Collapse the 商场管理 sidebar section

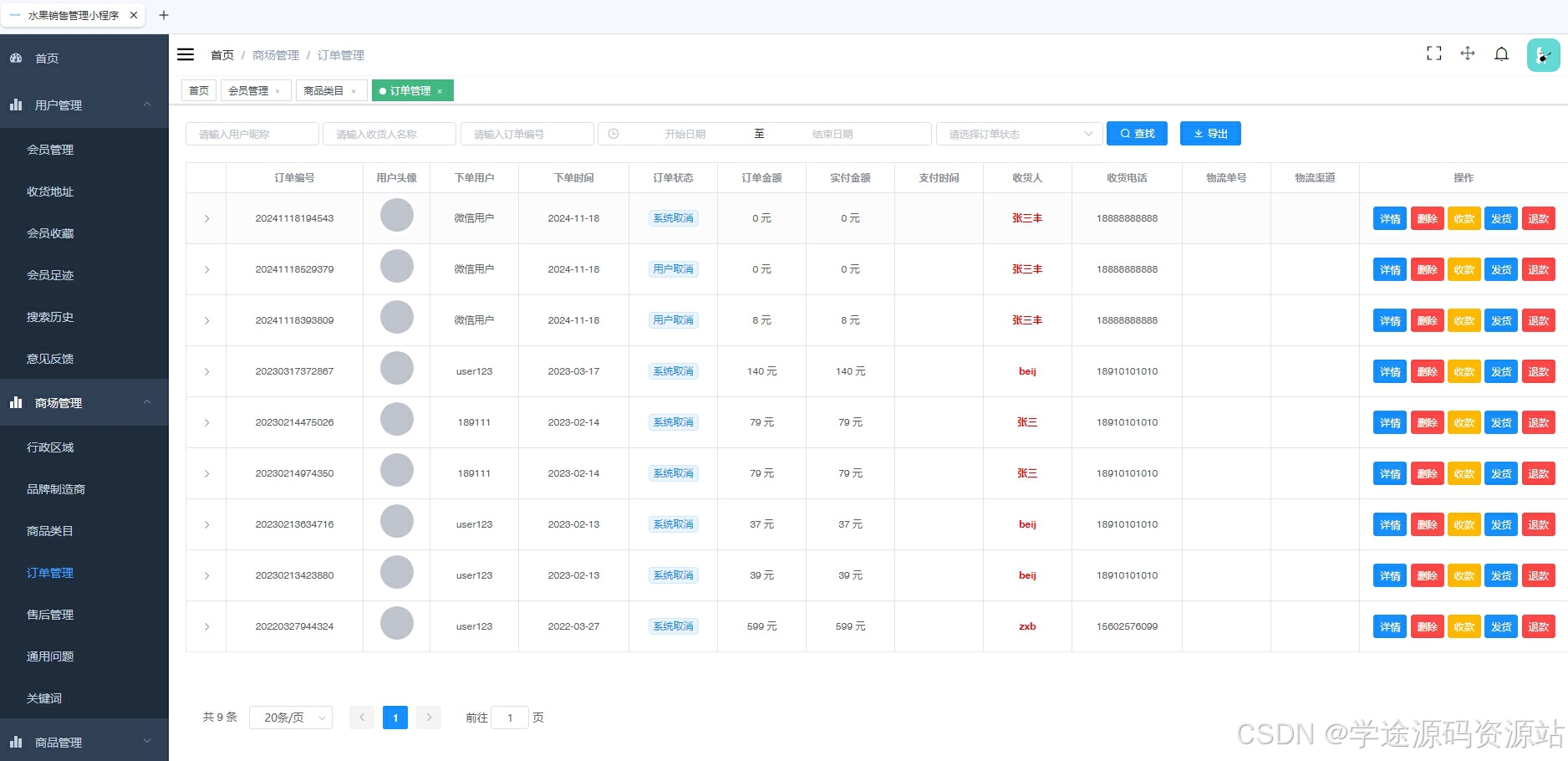click(x=84, y=402)
